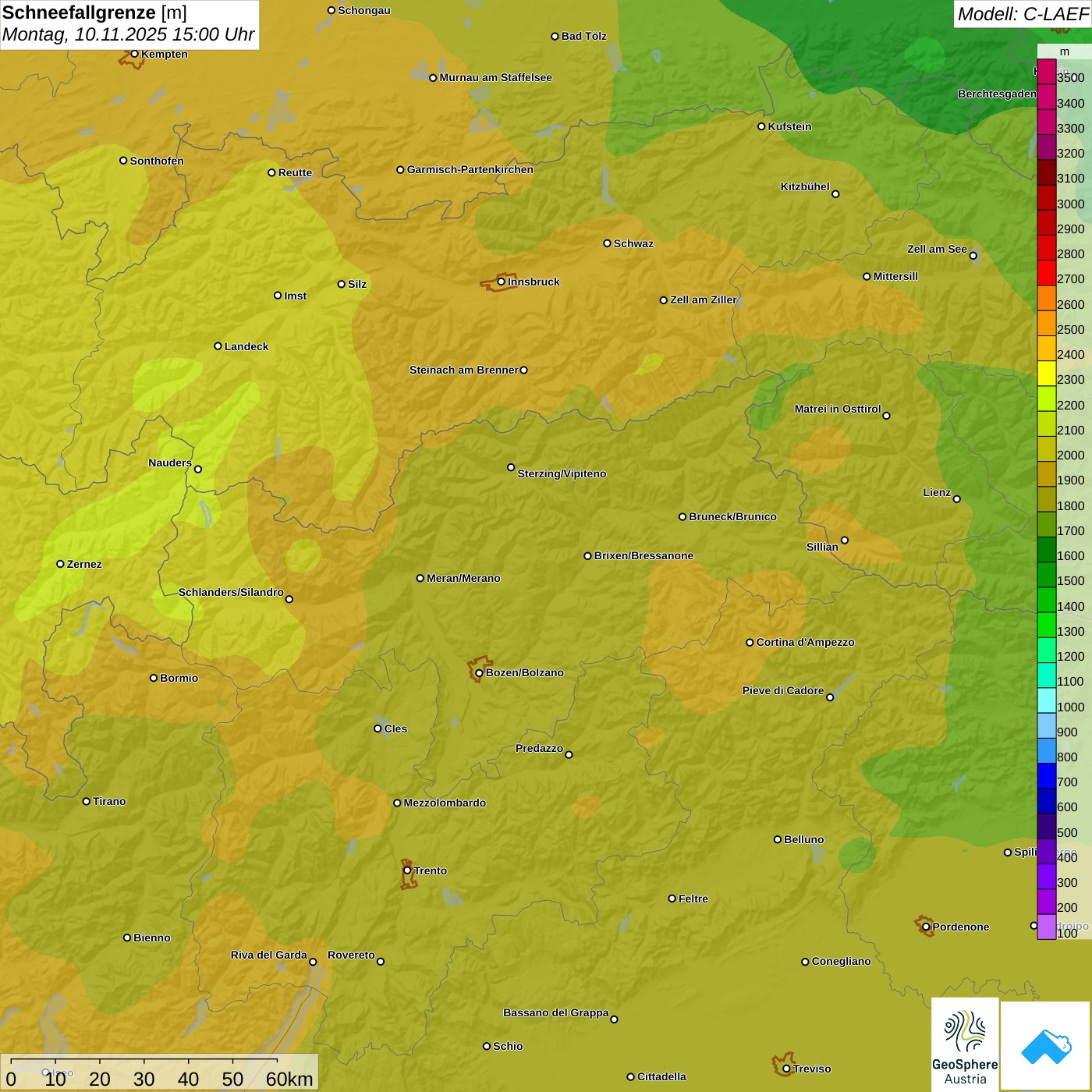Select the Garmisch-Partenkirchen marker dot

click(x=400, y=169)
